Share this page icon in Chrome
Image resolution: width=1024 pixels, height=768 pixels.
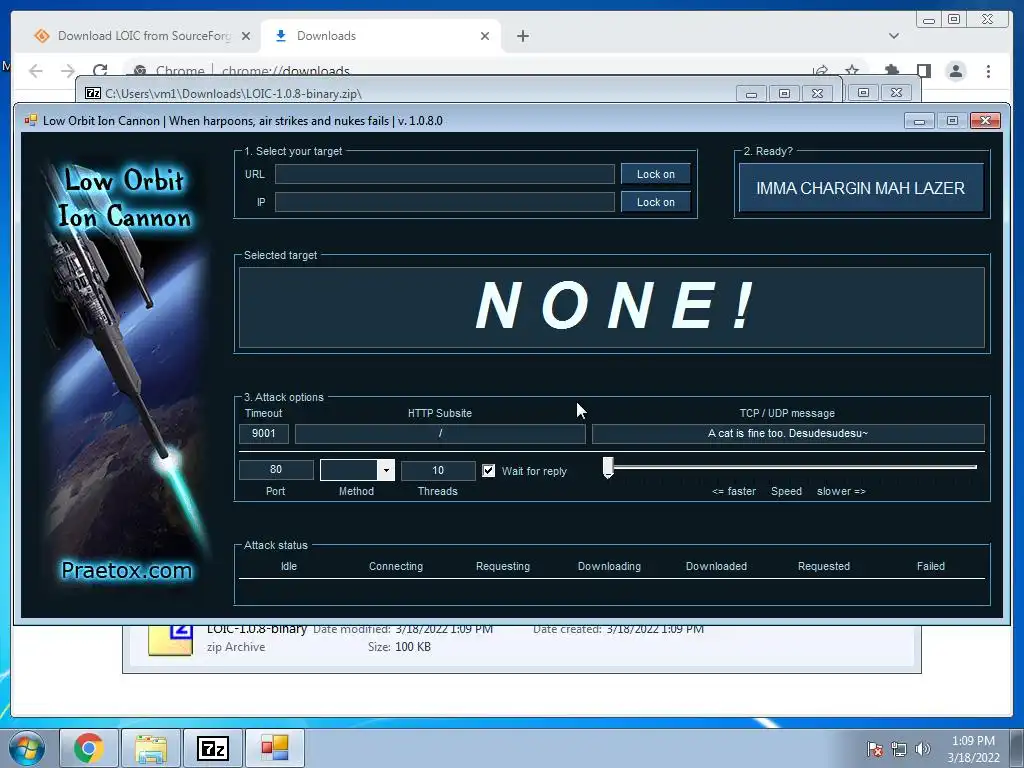[820, 71]
